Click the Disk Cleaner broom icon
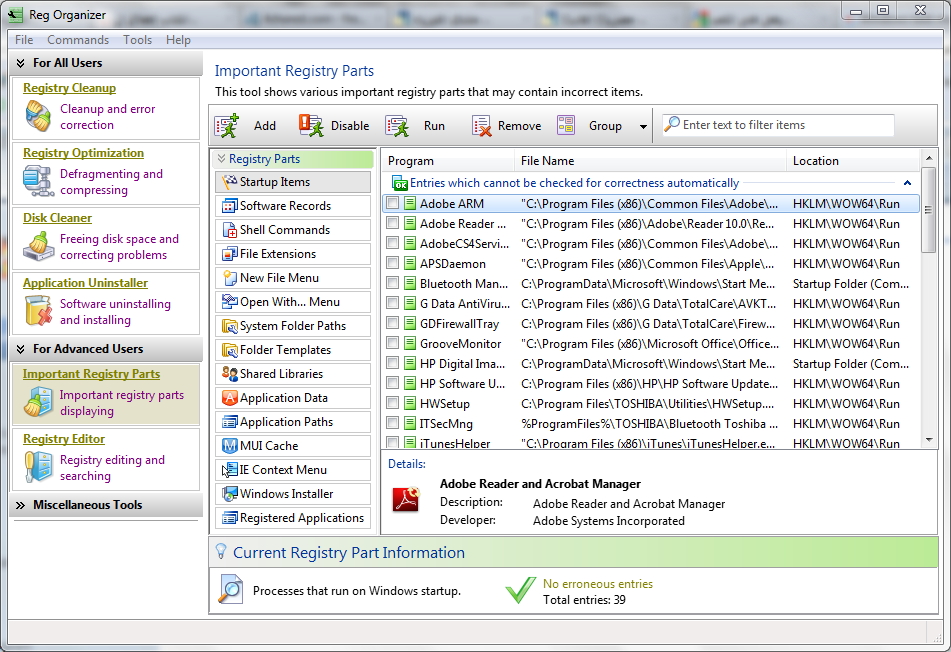Viewport: 951px width, 652px height. (38, 247)
